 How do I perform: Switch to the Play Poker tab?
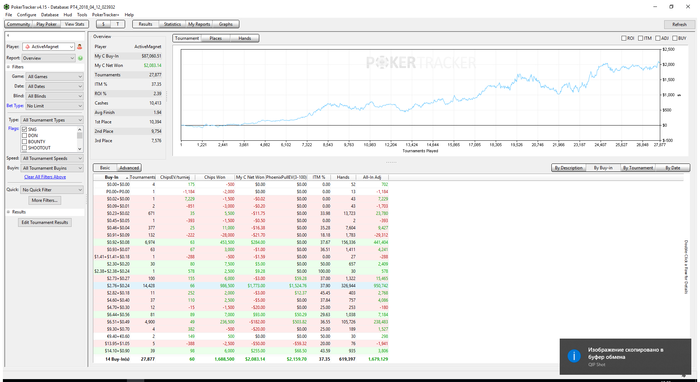pyautogui.click(x=46, y=24)
